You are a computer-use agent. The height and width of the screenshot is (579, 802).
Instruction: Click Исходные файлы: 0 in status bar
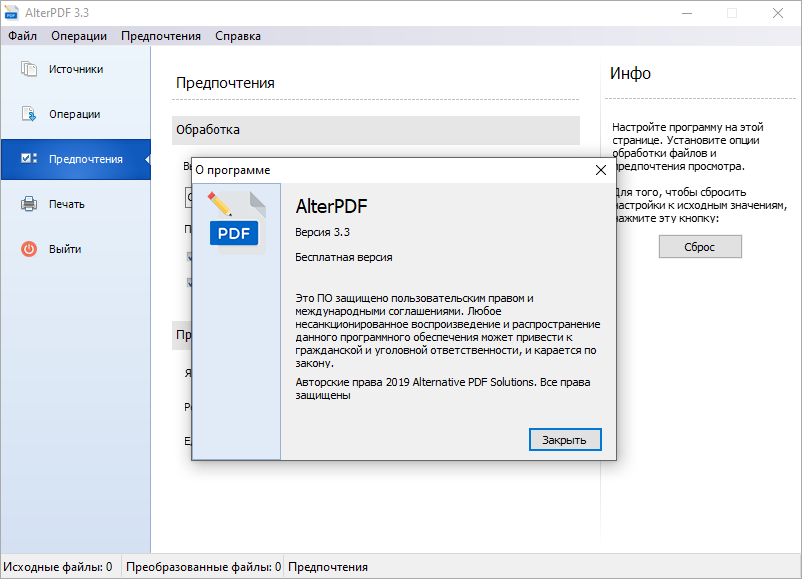point(58,567)
